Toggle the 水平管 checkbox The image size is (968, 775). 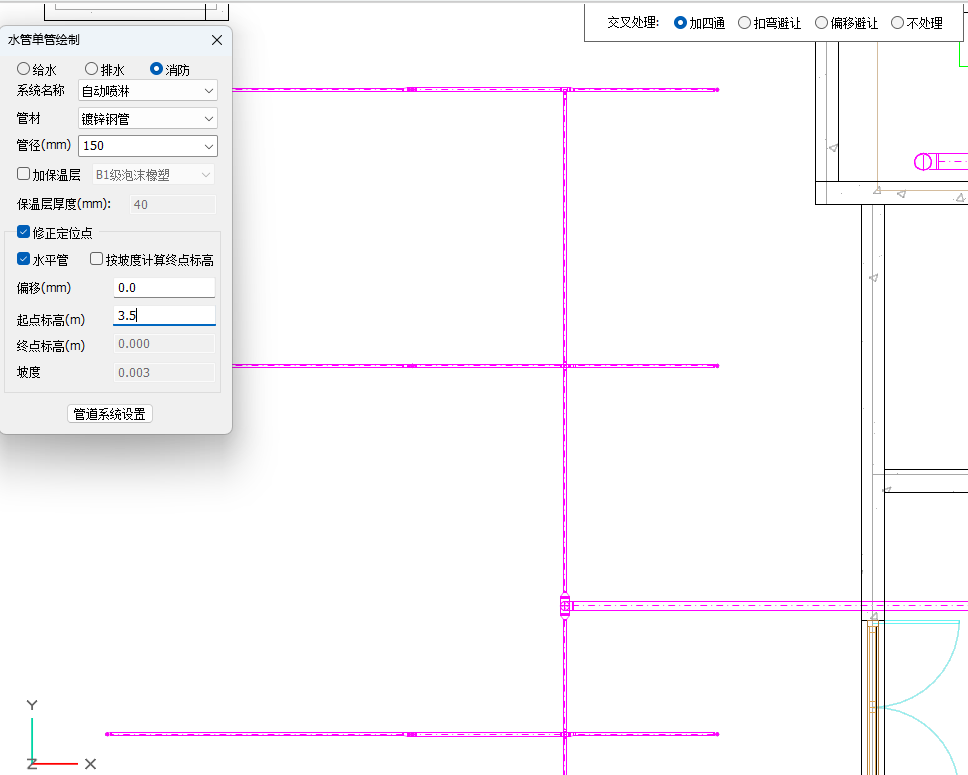pos(24,259)
